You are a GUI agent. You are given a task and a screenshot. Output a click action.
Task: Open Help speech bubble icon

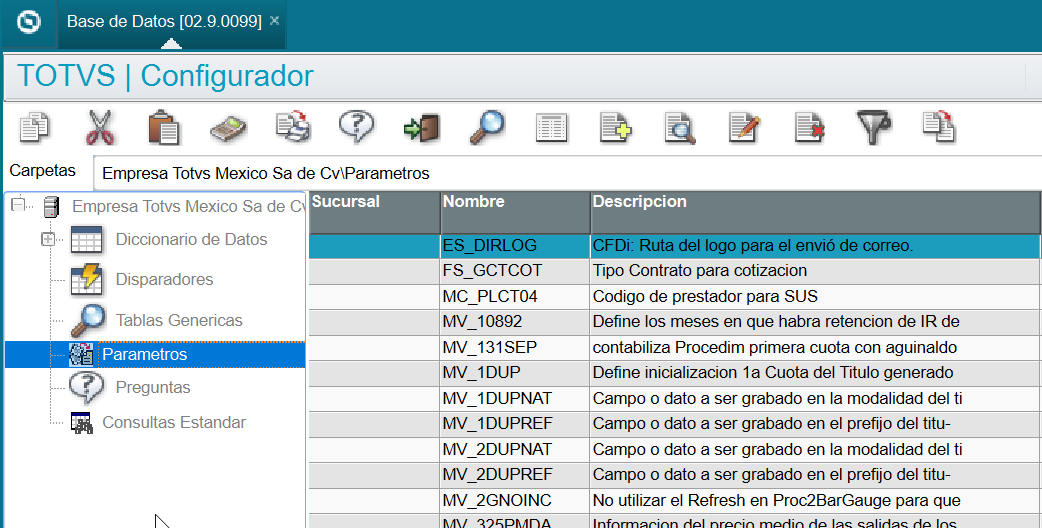[356, 127]
